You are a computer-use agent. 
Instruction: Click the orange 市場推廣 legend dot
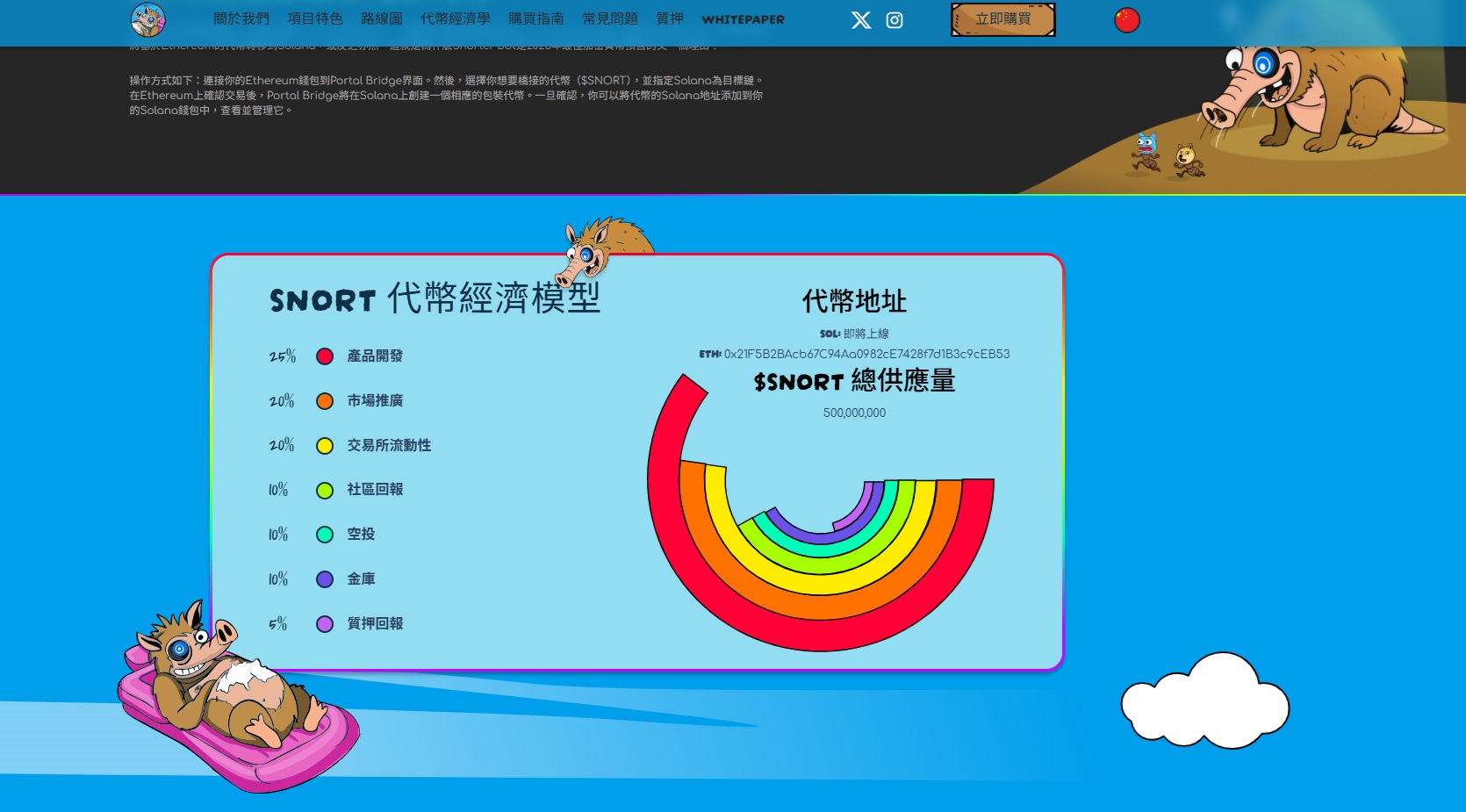coord(325,401)
